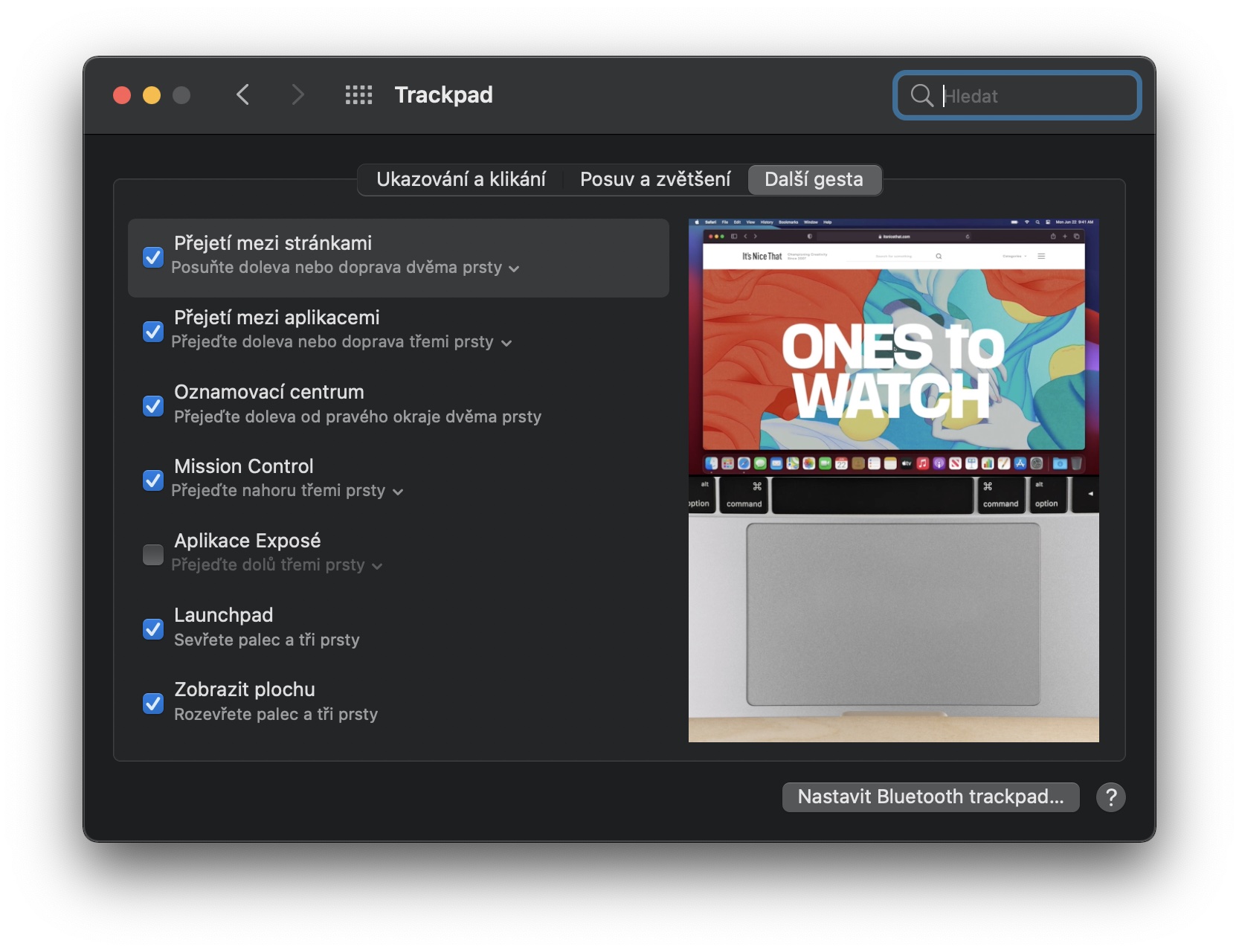The width and height of the screenshot is (1239, 952).
Task: Open help with the question mark button
Action: coord(1110,797)
